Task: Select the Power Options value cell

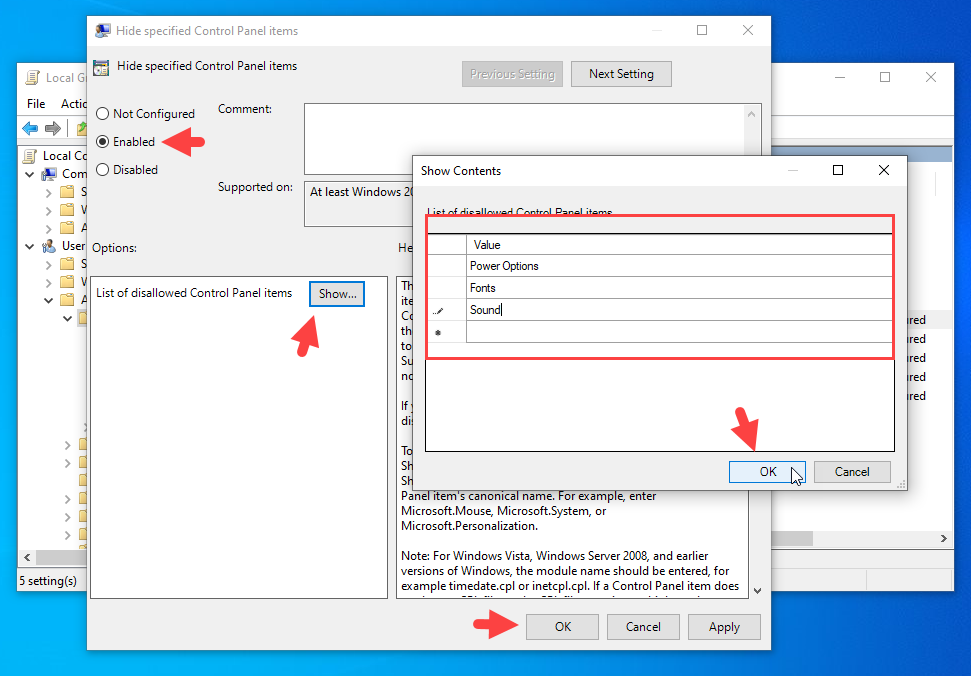Action: (x=679, y=266)
